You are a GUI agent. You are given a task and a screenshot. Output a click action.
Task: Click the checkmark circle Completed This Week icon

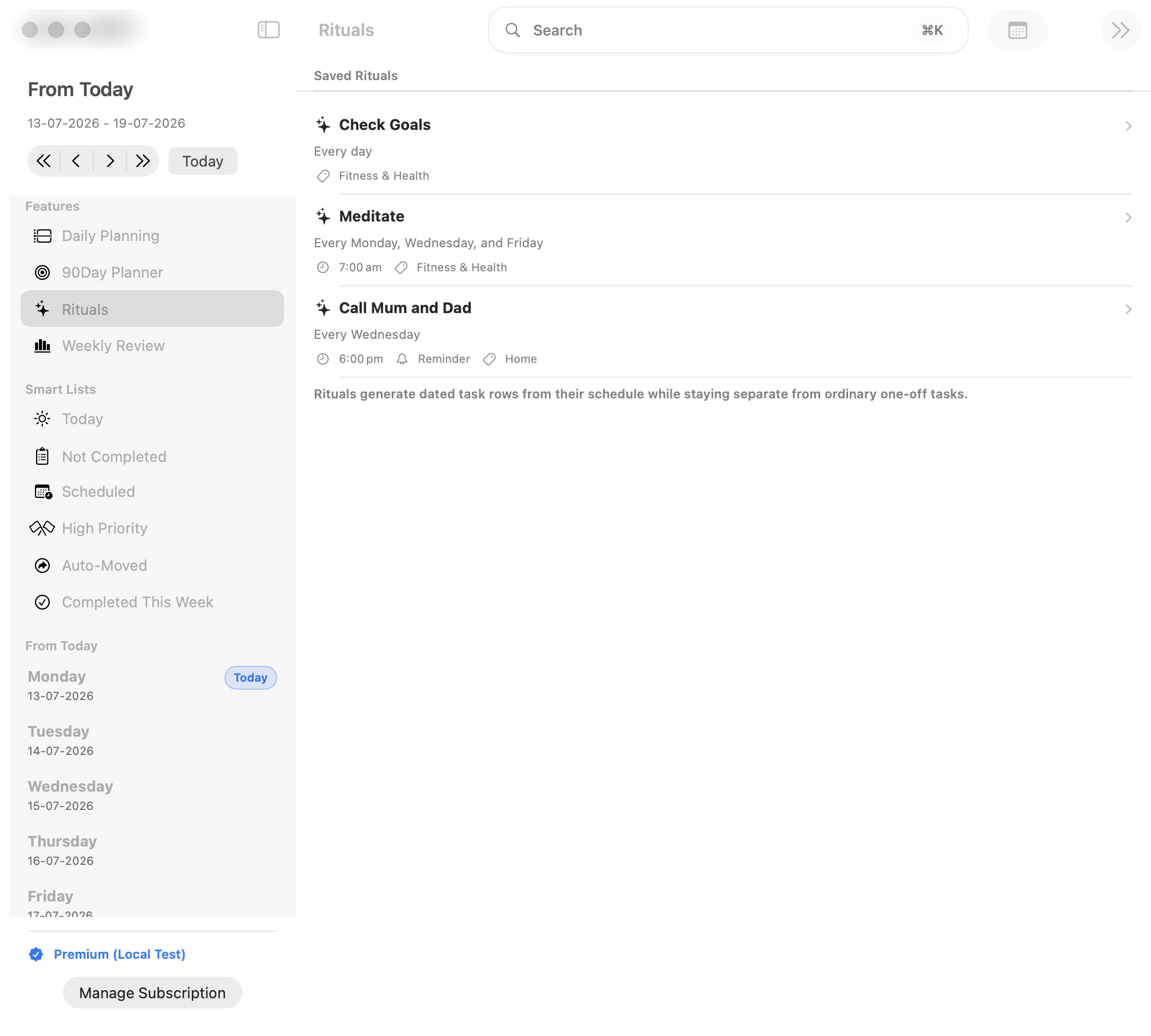click(x=42, y=602)
